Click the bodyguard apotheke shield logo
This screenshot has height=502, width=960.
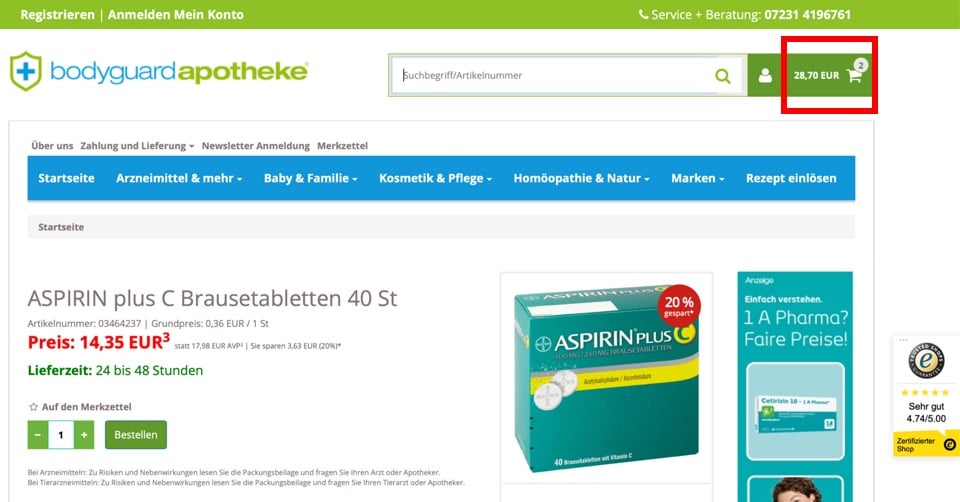coord(26,72)
